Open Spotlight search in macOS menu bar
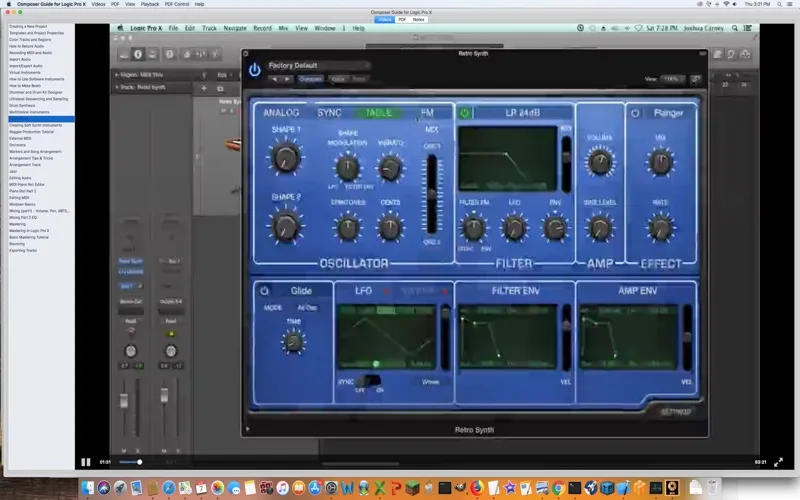Screen dimensions: 800x500 (779, 4)
